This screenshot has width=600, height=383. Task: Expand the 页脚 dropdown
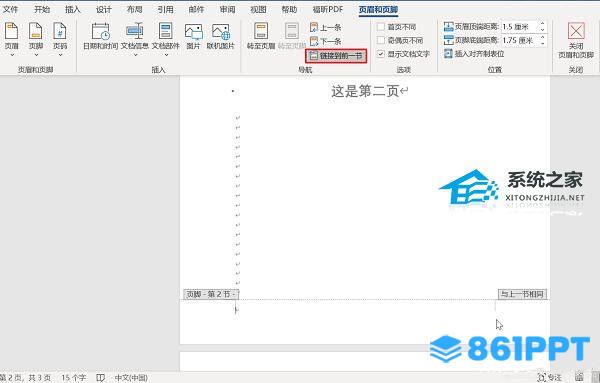36,55
